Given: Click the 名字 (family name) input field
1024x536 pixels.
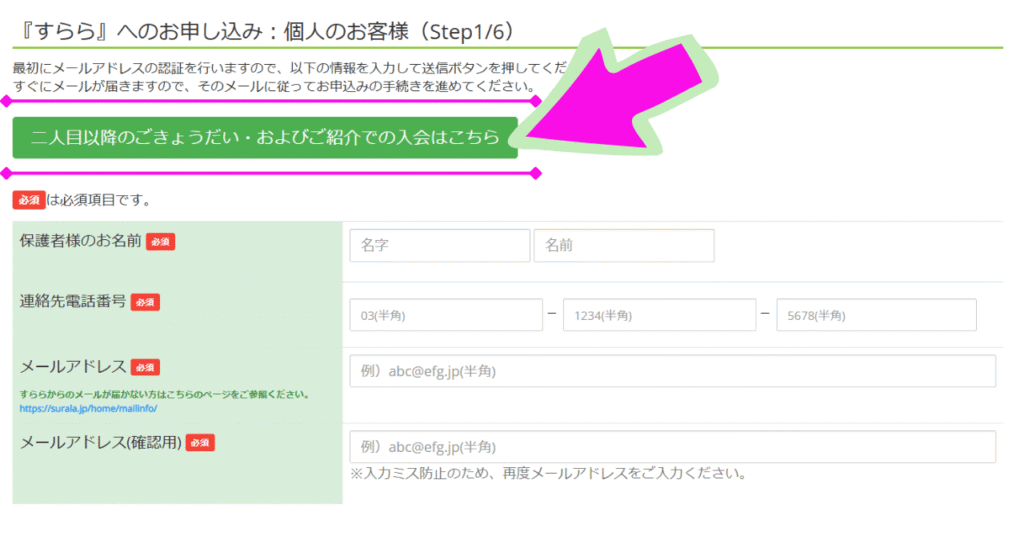Looking at the screenshot, I should coord(439,245).
